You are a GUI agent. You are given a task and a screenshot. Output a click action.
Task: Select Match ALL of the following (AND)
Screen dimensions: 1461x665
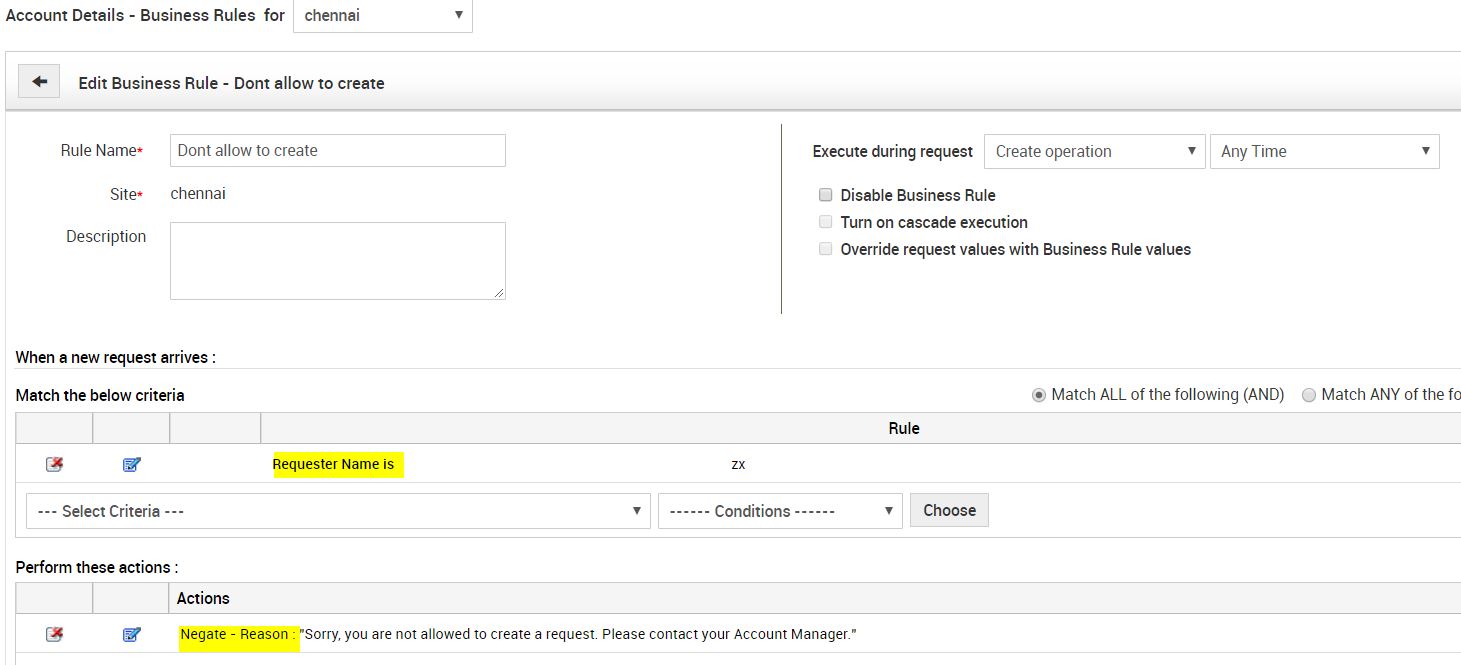1038,395
